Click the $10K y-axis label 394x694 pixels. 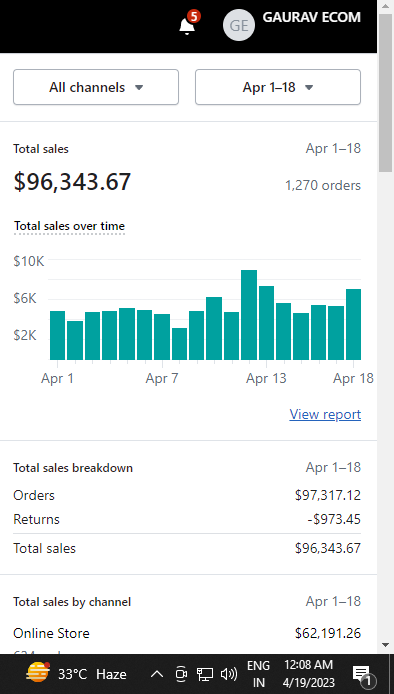pos(29,261)
